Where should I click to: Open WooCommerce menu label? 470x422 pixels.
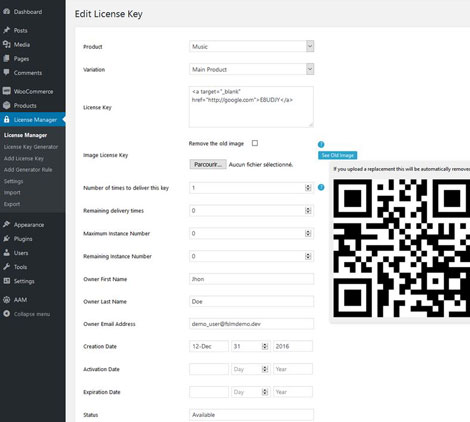[x=33, y=91]
